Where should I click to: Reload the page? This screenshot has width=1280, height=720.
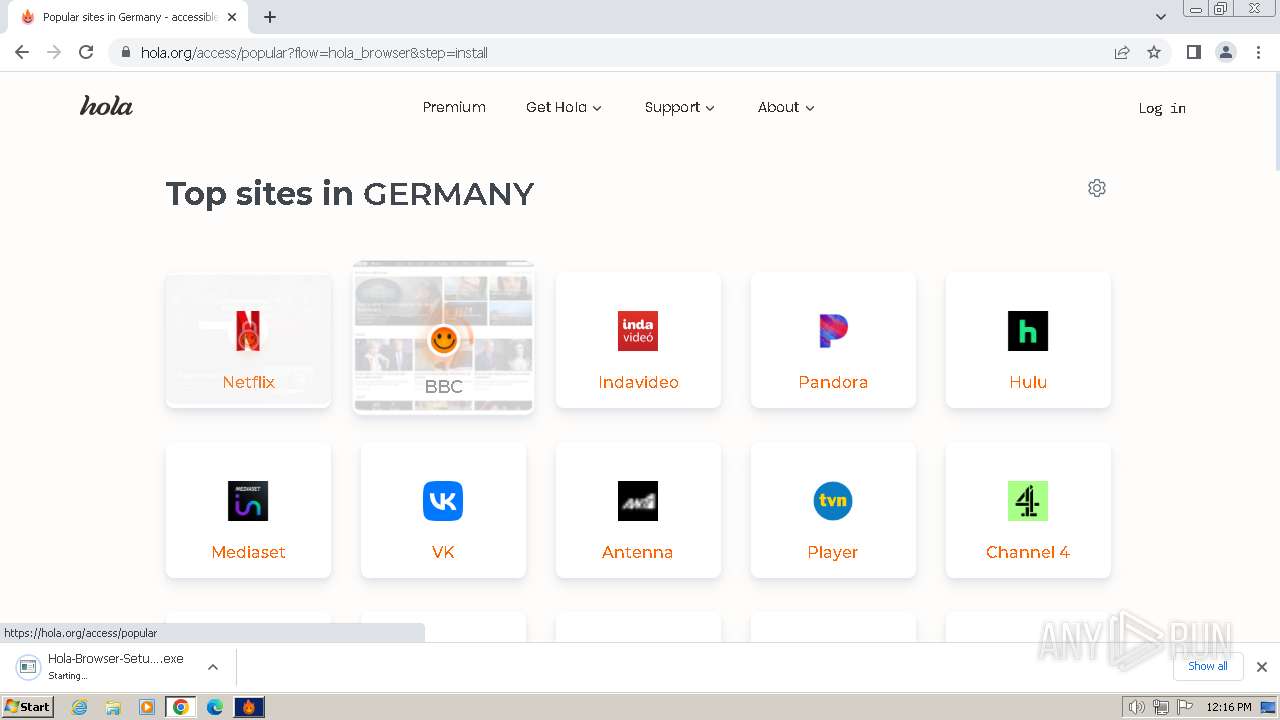86,52
